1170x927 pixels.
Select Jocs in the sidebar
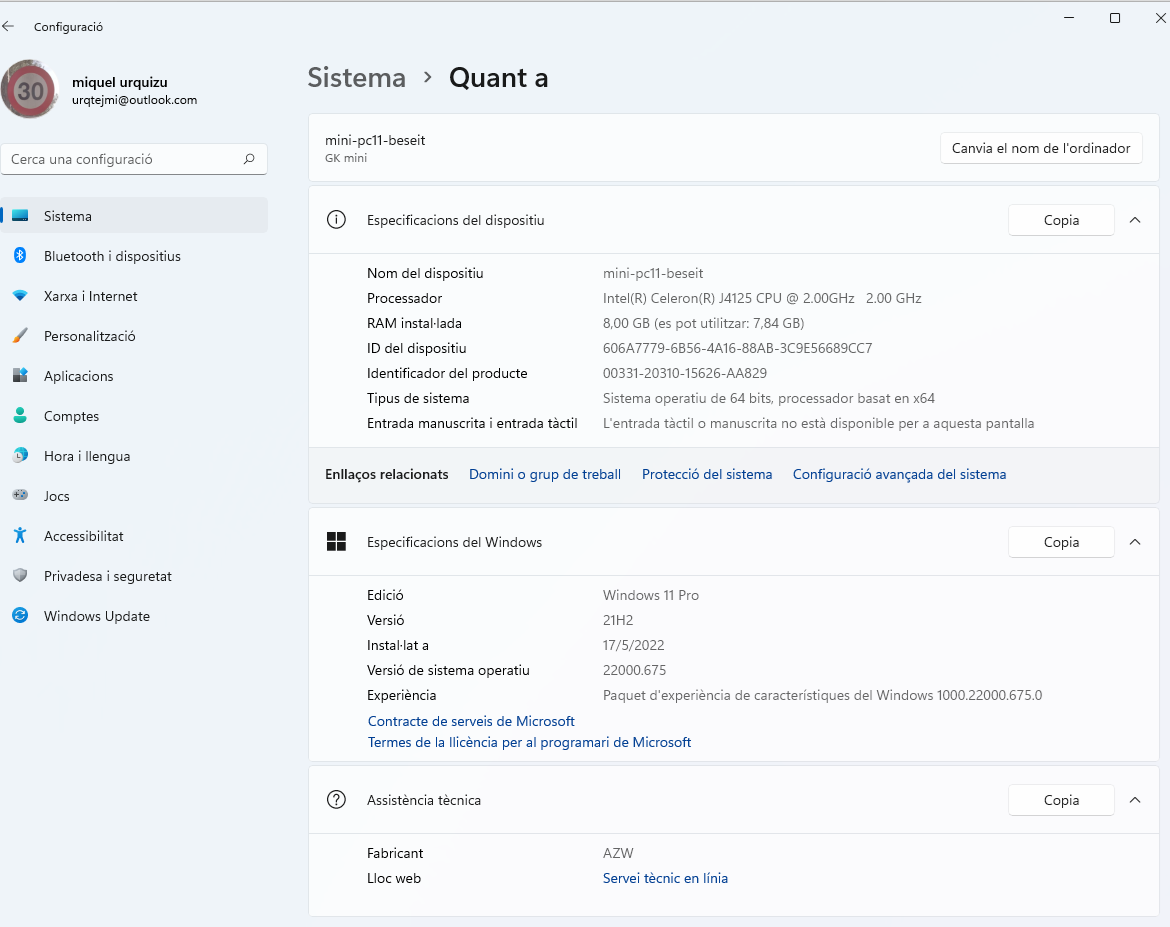pos(134,496)
